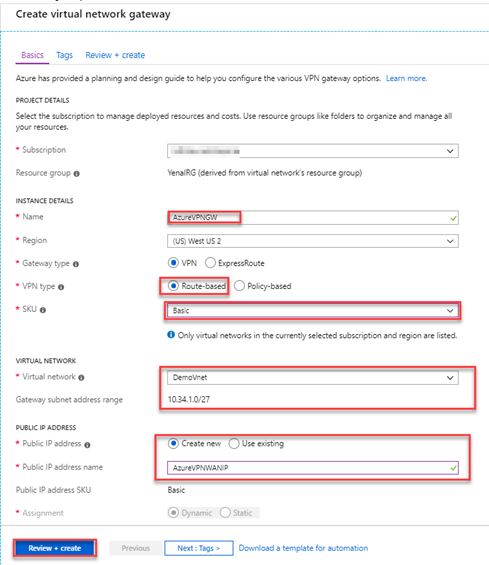Click info icon beside VPN type

pos(61,287)
